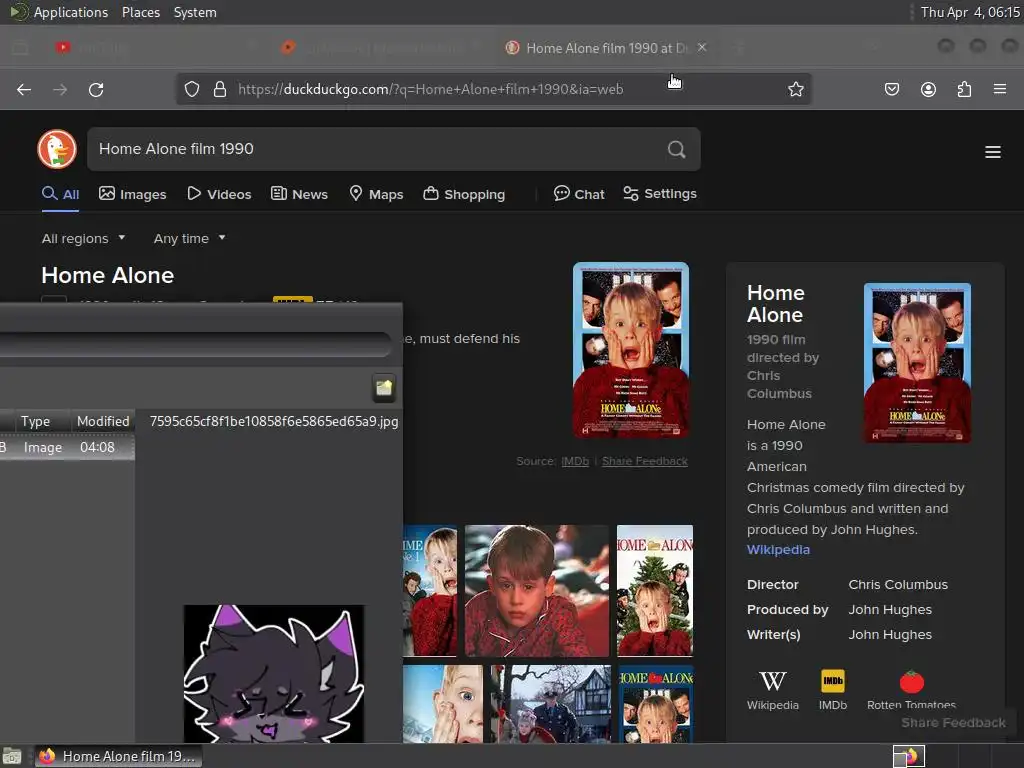Select the All results tab
The width and height of the screenshot is (1024, 768).
(60, 194)
